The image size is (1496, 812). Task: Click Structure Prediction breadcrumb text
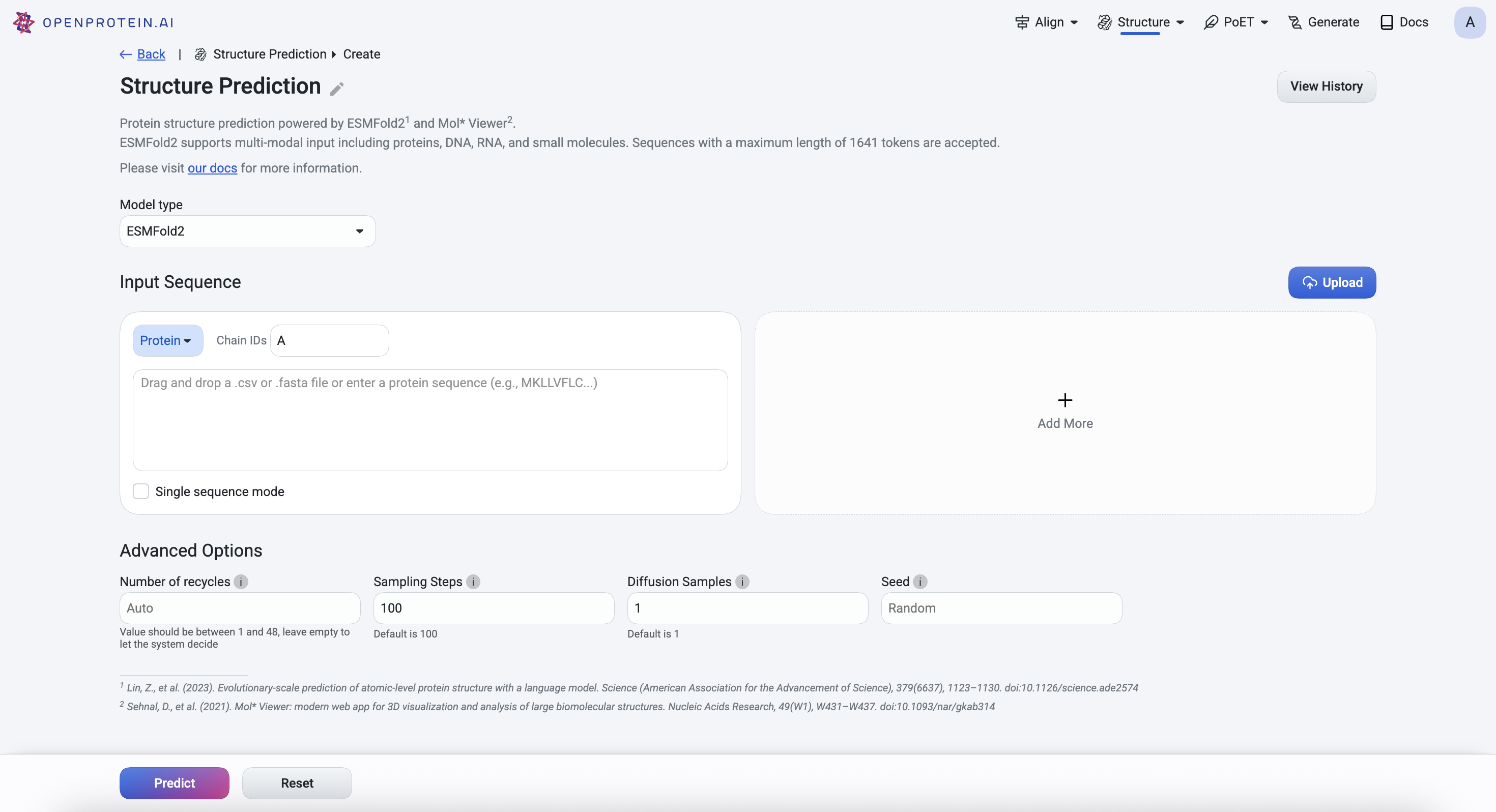pos(270,54)
